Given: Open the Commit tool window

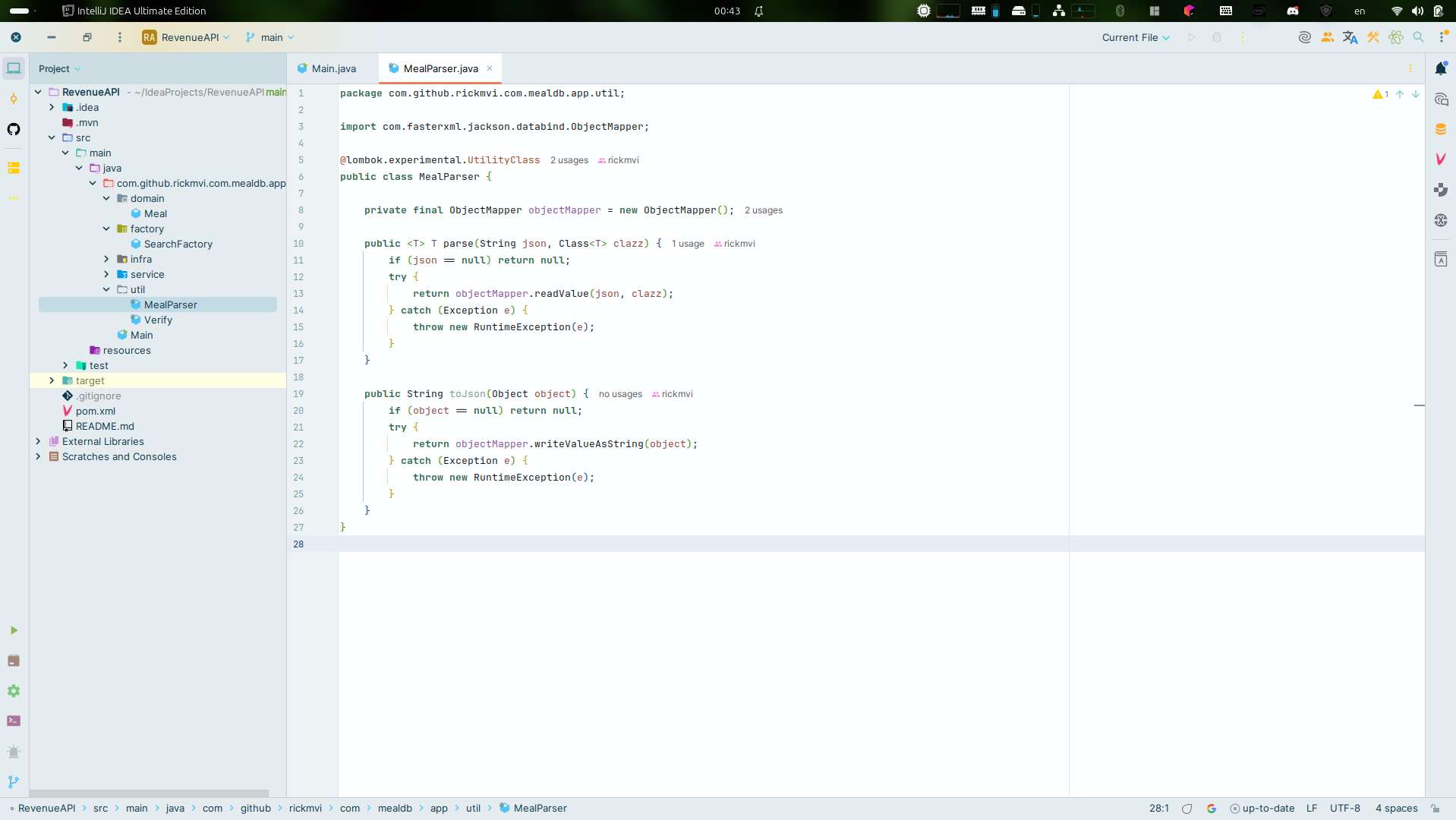Looking at the screenshot, I should point(14,99).
